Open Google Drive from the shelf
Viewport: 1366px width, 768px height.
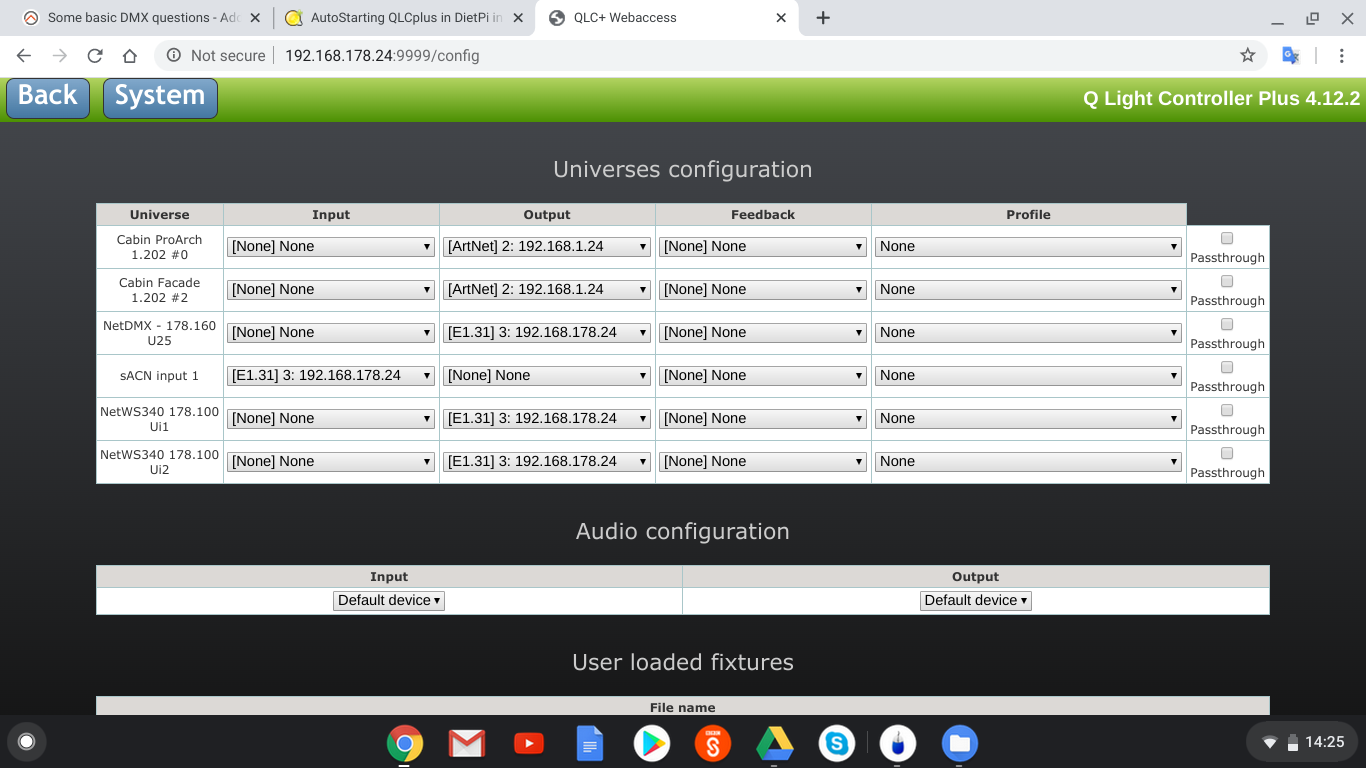(x=775, y=743)
